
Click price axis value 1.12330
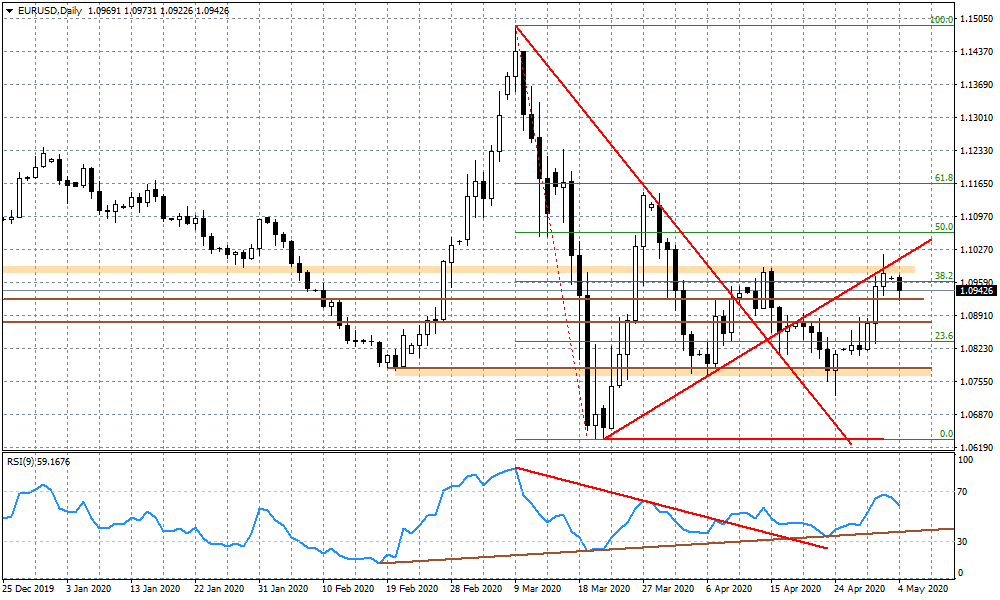click(976, 150)
